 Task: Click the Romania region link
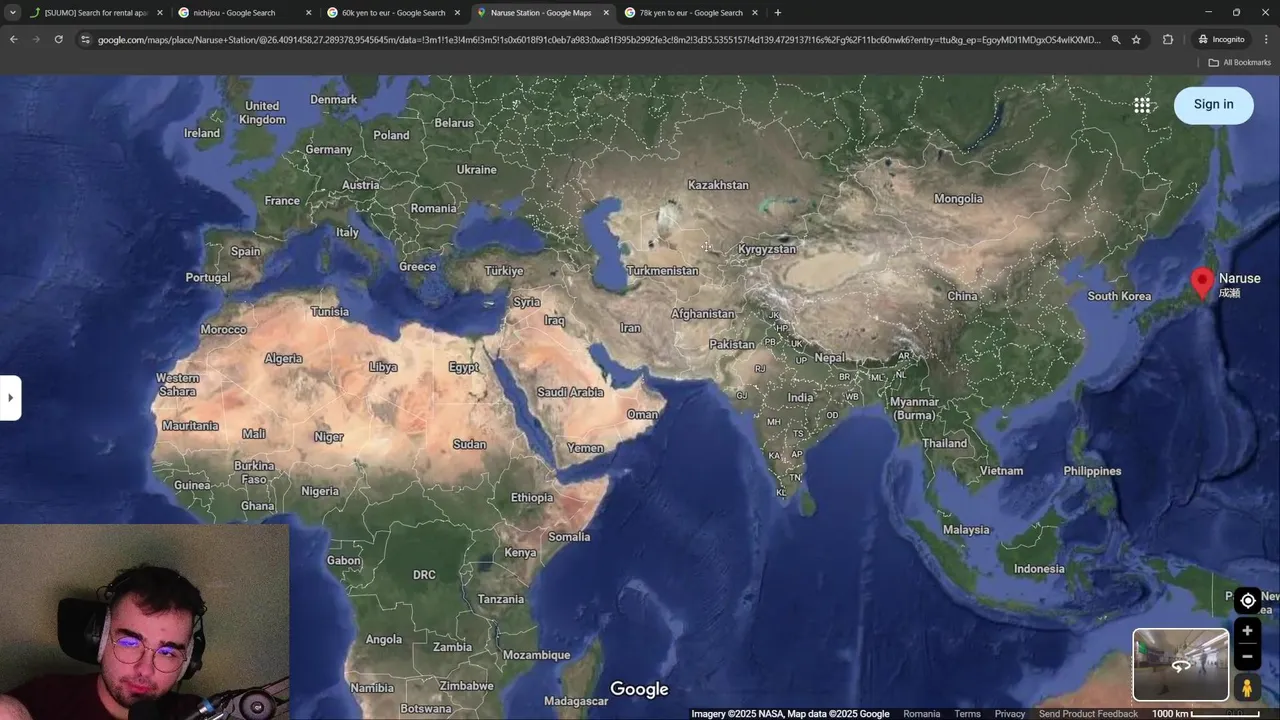(x=921, y=714)
